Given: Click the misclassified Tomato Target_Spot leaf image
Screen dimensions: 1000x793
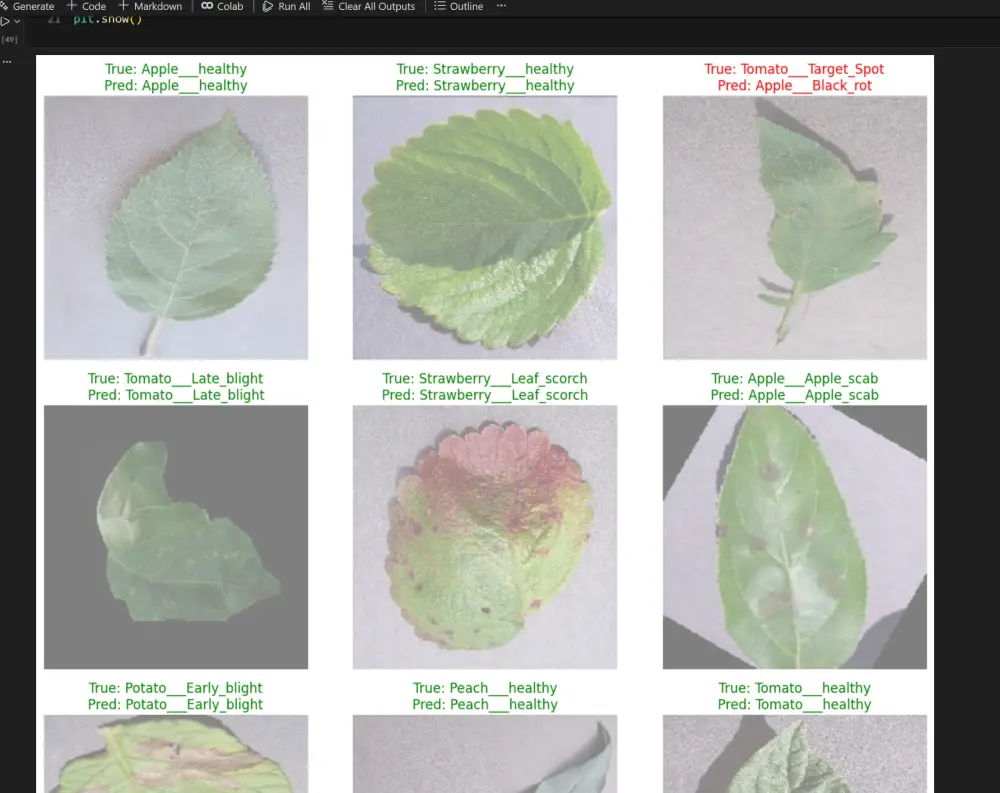Looking at the screenshot, I should 795,228.
